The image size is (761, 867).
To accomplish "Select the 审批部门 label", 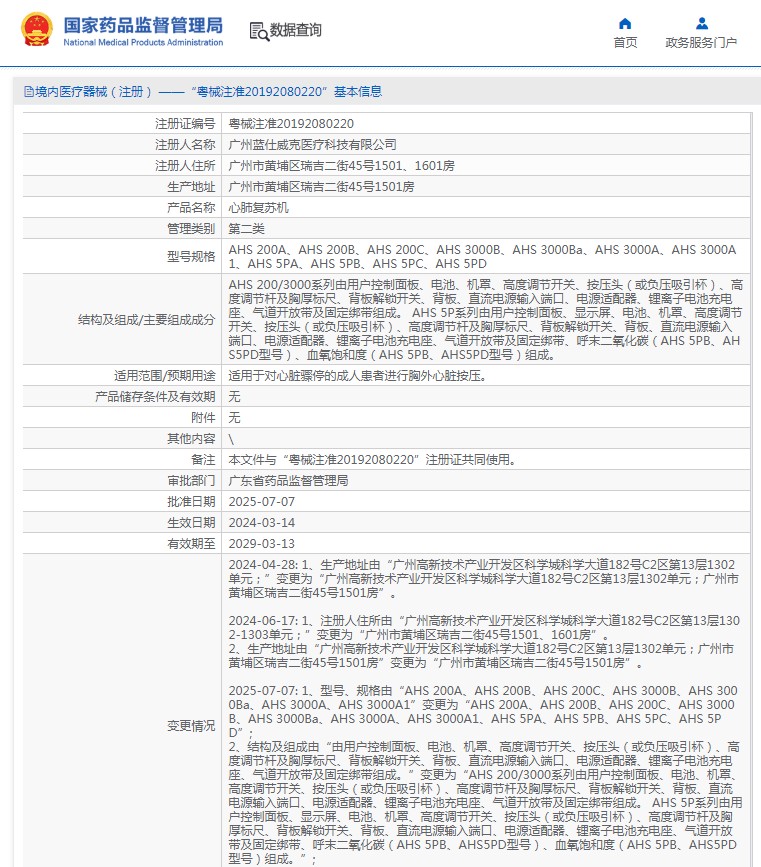I will pyautogui.click(x=191, y=481).
